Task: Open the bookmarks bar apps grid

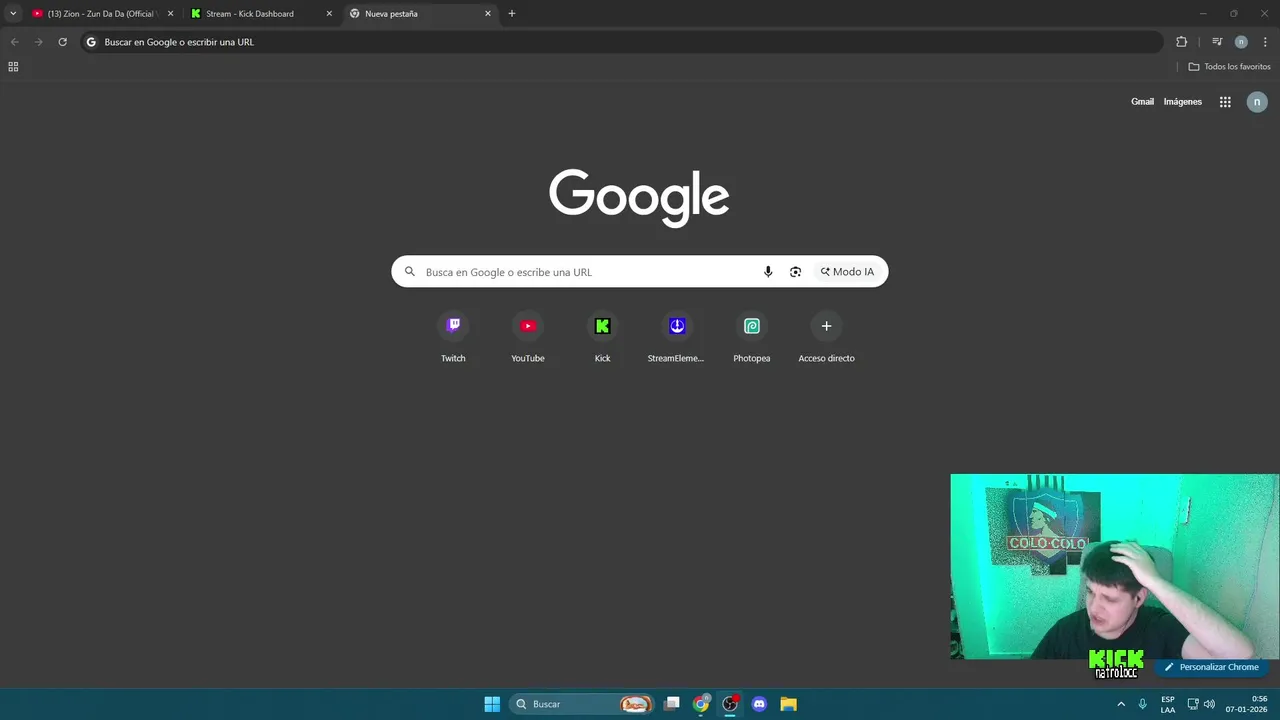Action: [x=13, y=67]
